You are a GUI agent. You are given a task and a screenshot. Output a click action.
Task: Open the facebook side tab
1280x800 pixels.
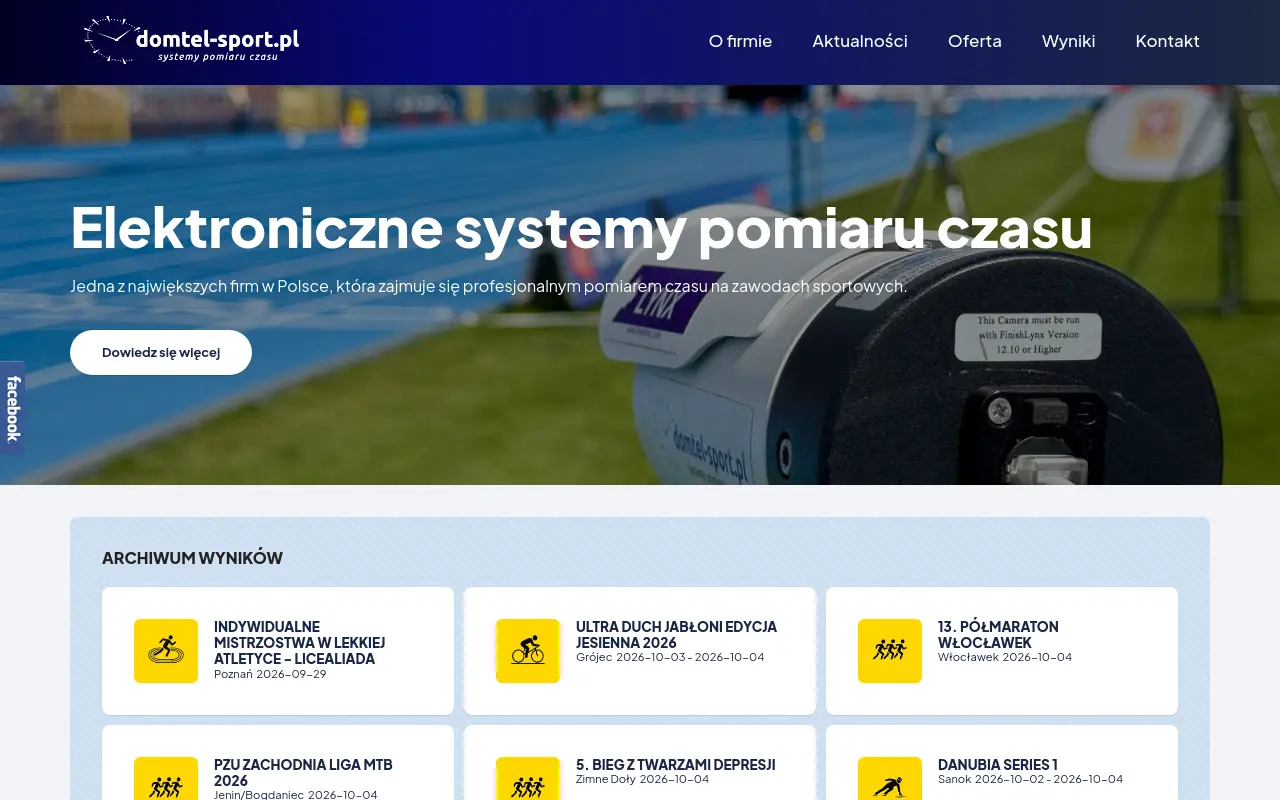click(x=12, y=408)
